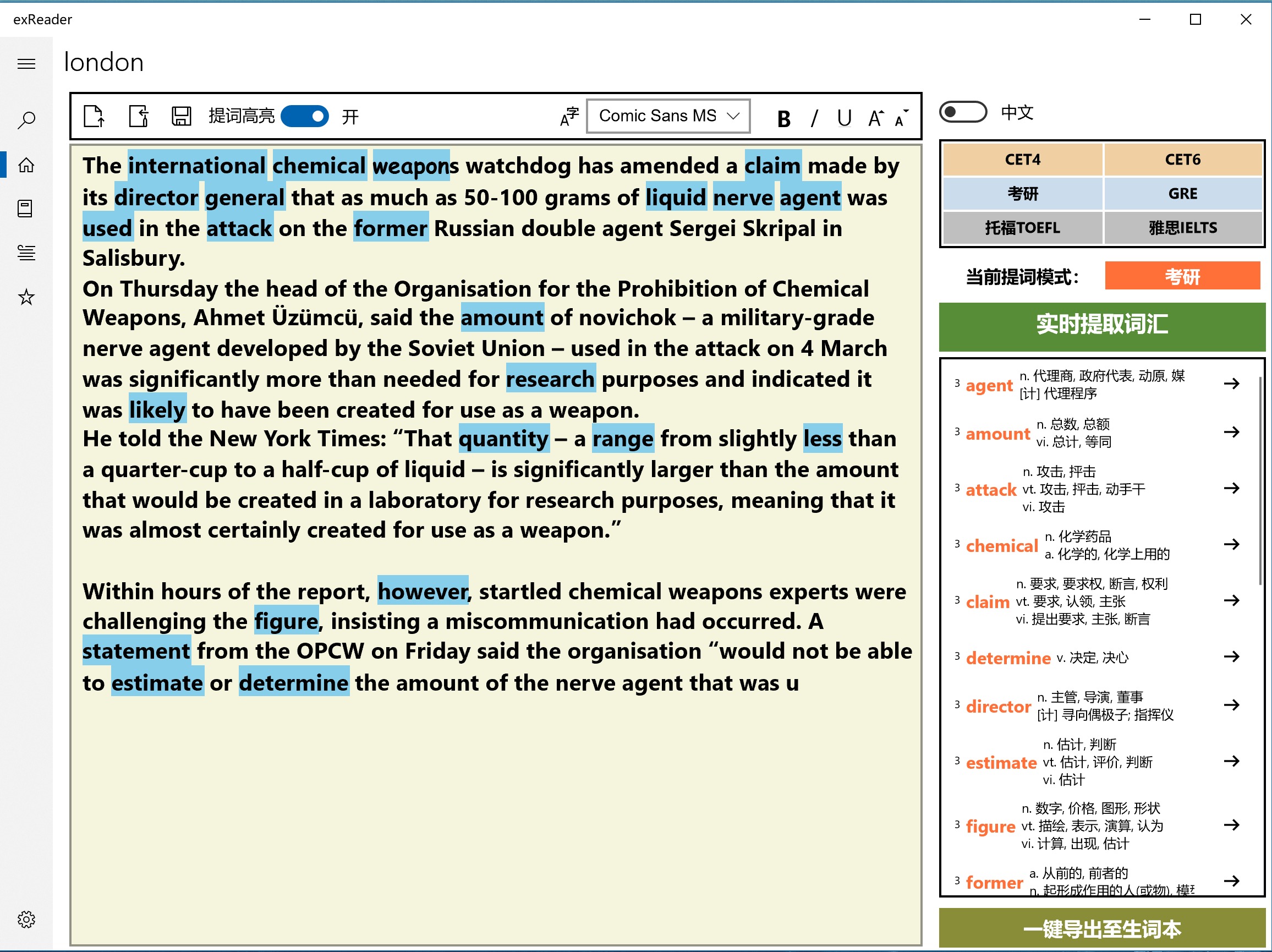The image size is (1272, 952).
Task: Click 一键导出至生词本 export button
Action: 1101,928
